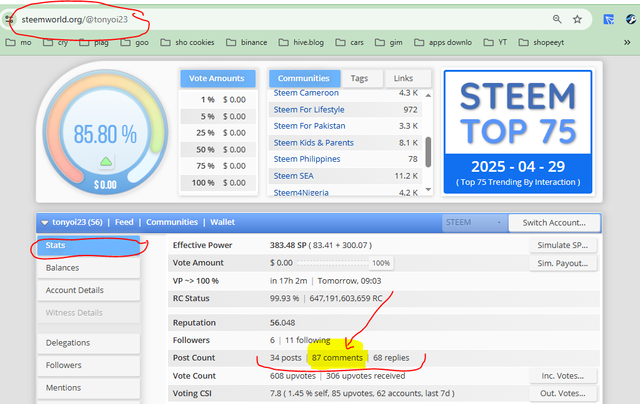Bookmark this page with the star icon

click(577, 19)
